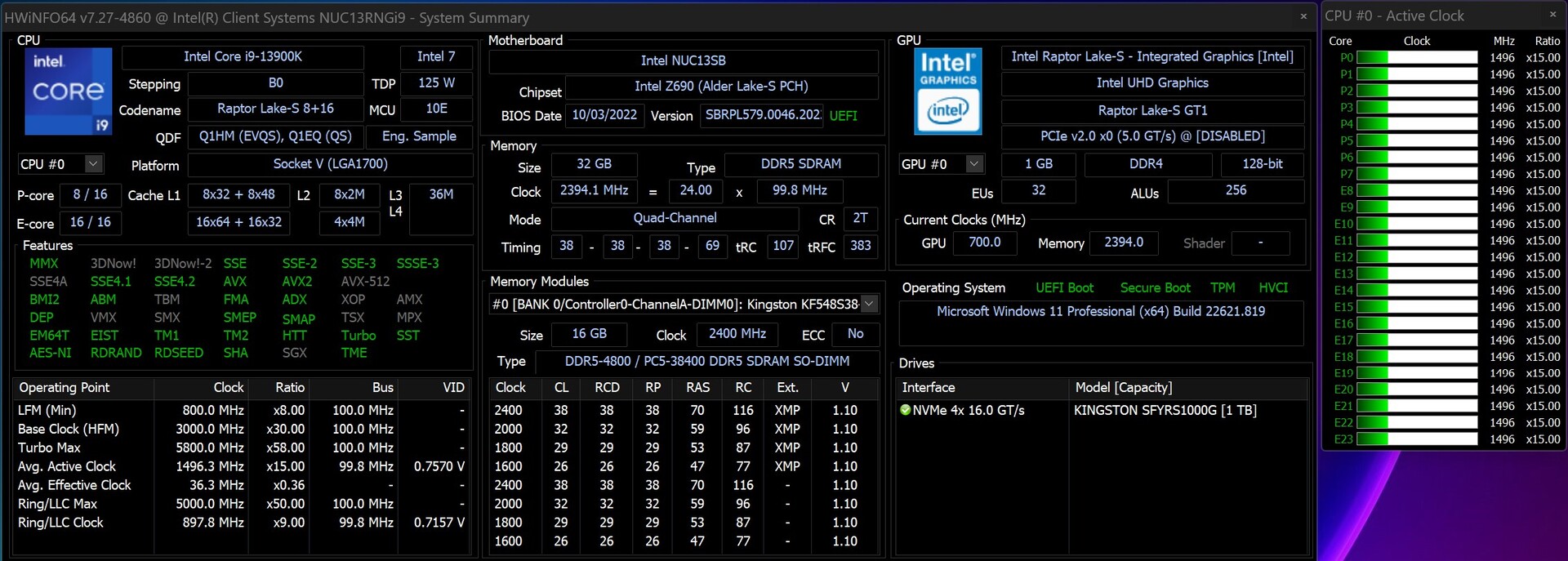Click the Intel UHD Graphics field

coord(1152,83)
